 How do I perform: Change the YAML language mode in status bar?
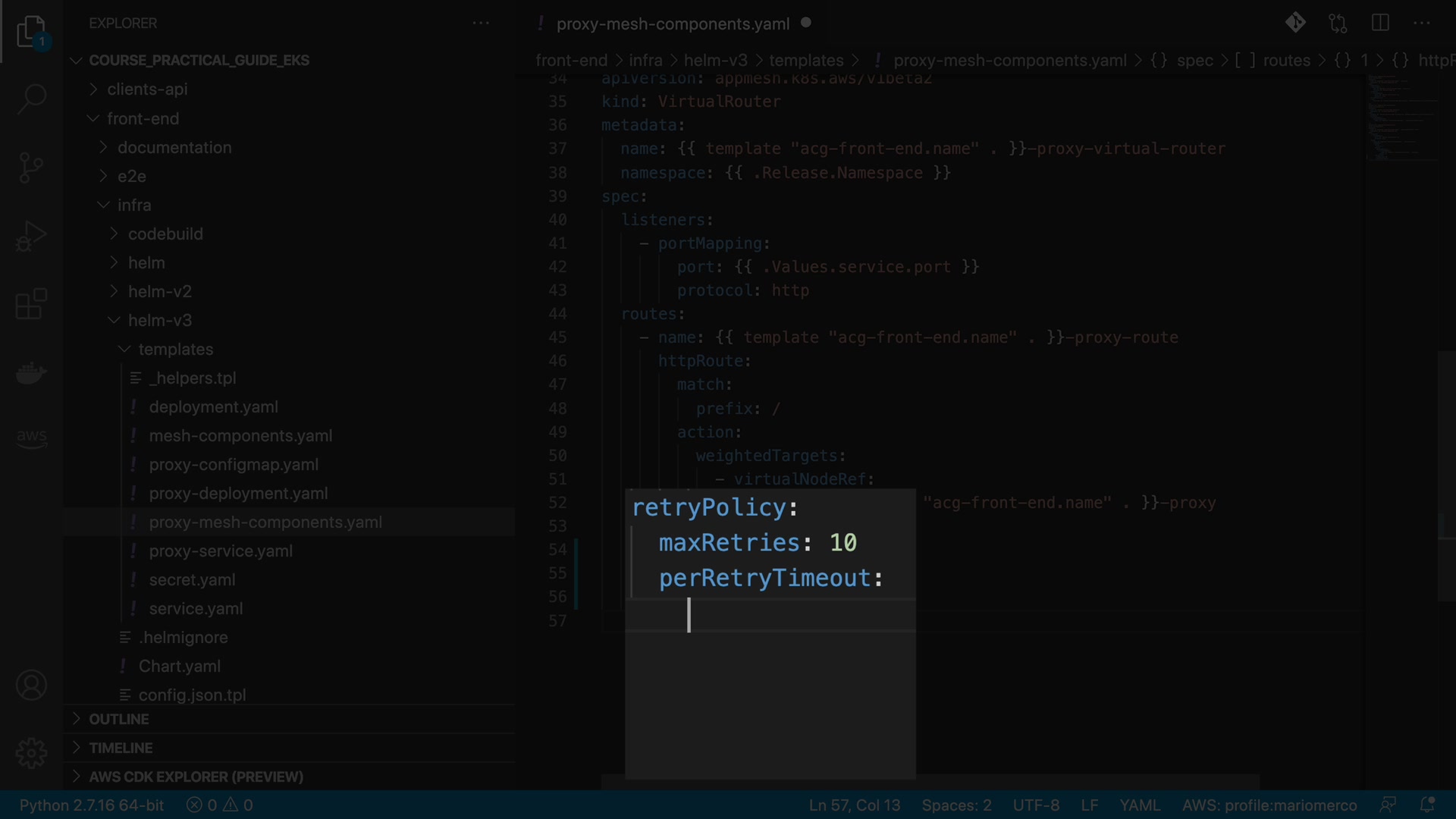point(1139,805)
